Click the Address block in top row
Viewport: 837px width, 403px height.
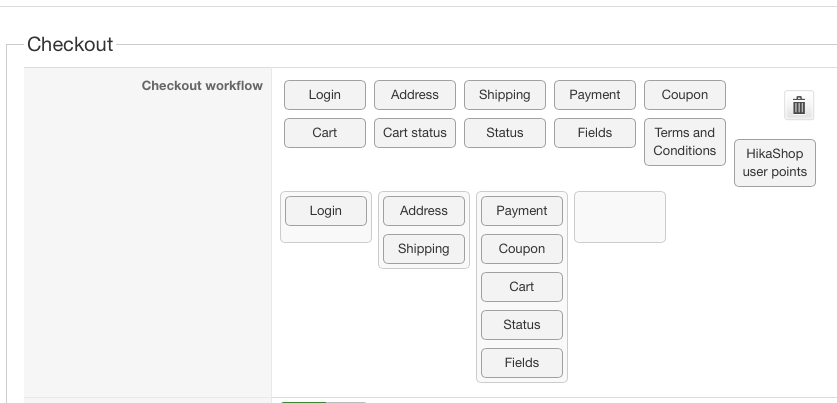coord(415,95)
